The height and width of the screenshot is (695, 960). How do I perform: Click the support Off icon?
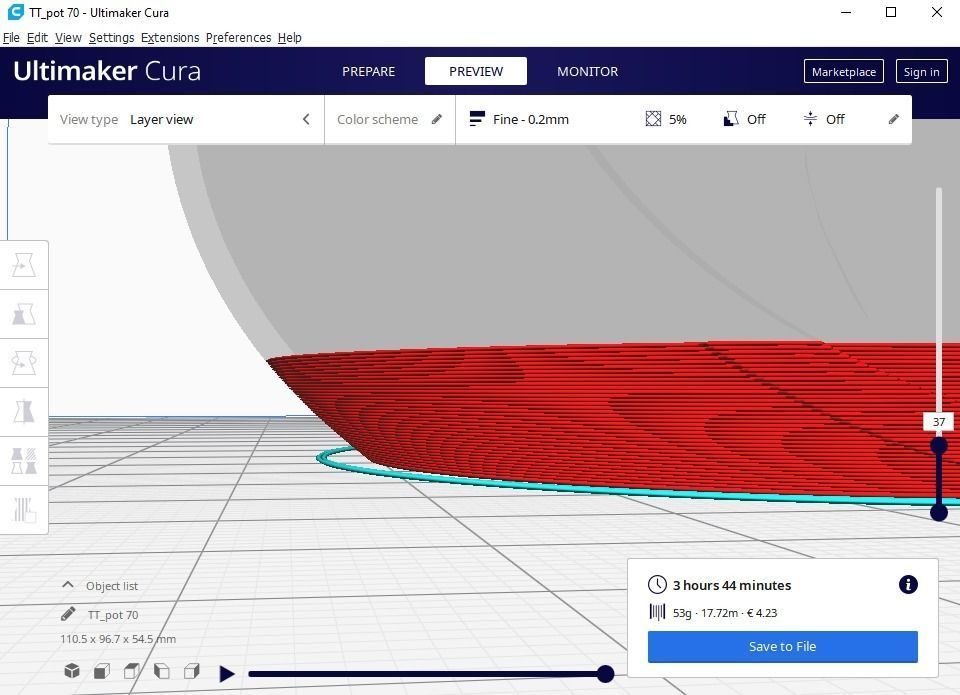click(730, 119)
